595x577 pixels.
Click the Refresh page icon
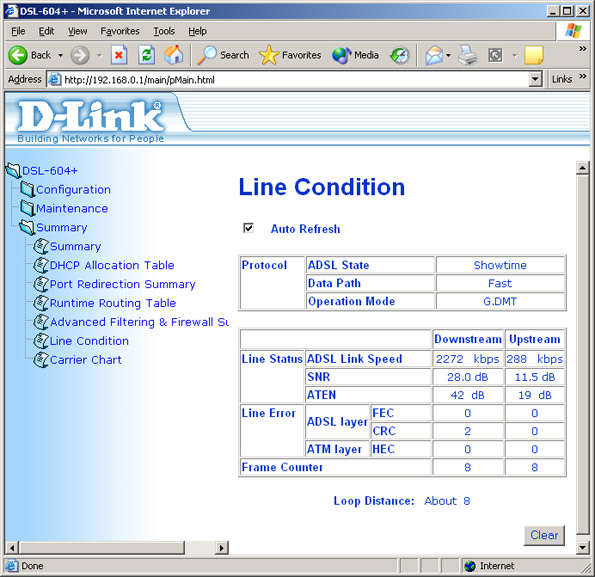pos(146,55)
